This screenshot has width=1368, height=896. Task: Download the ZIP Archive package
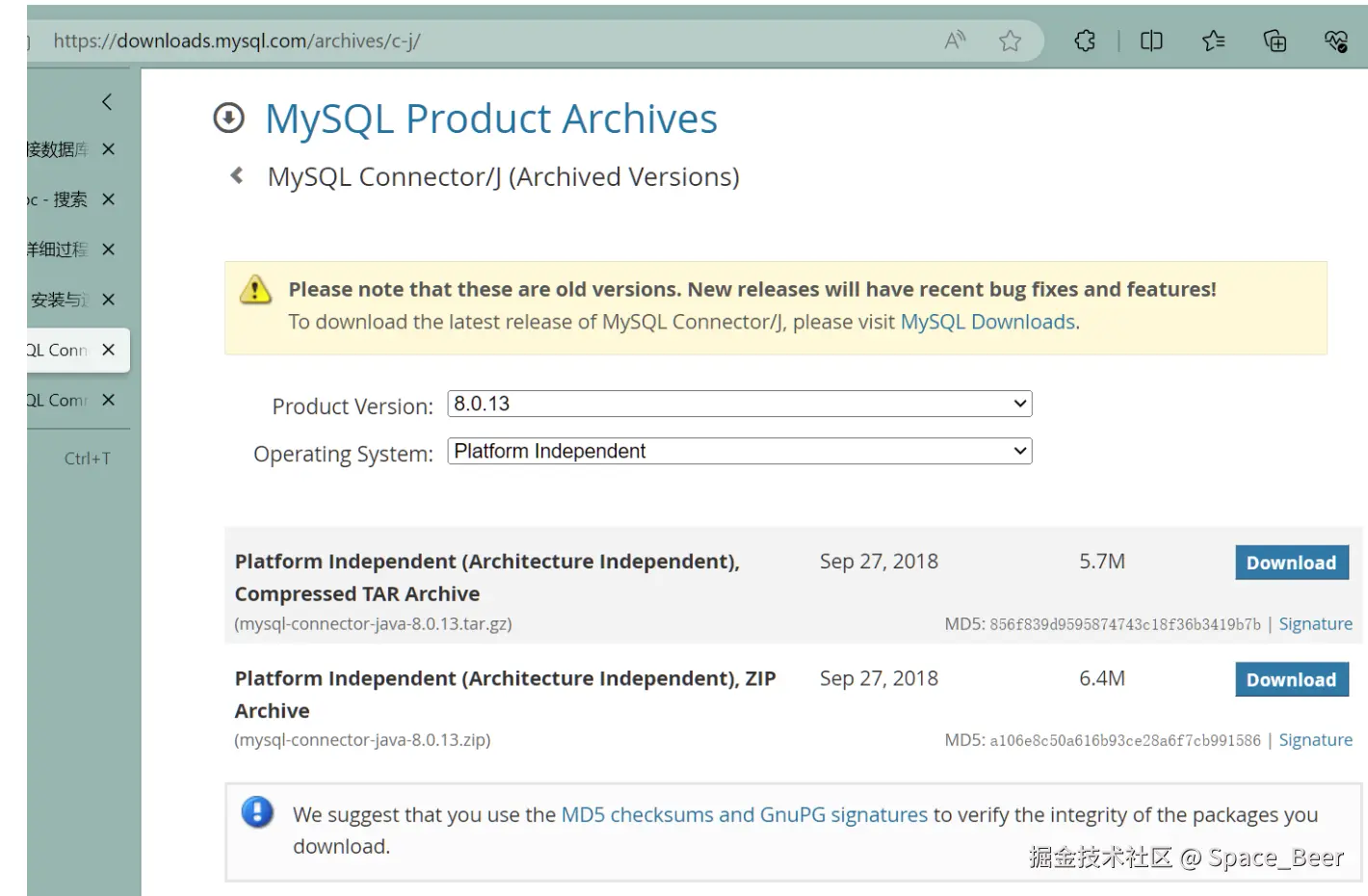[x=1291, y=679]
